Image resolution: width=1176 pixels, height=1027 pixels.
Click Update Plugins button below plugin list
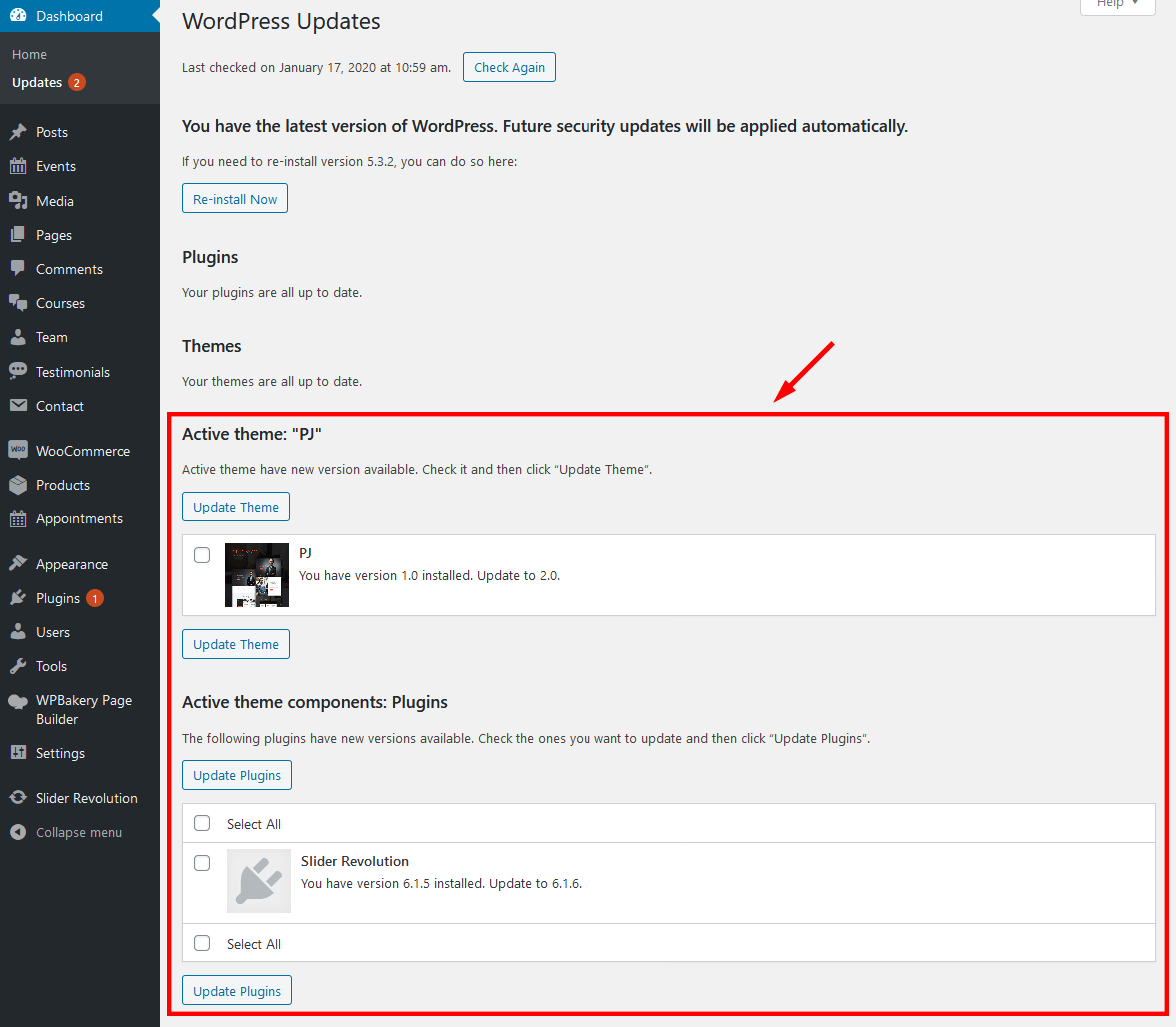point(236,991)
